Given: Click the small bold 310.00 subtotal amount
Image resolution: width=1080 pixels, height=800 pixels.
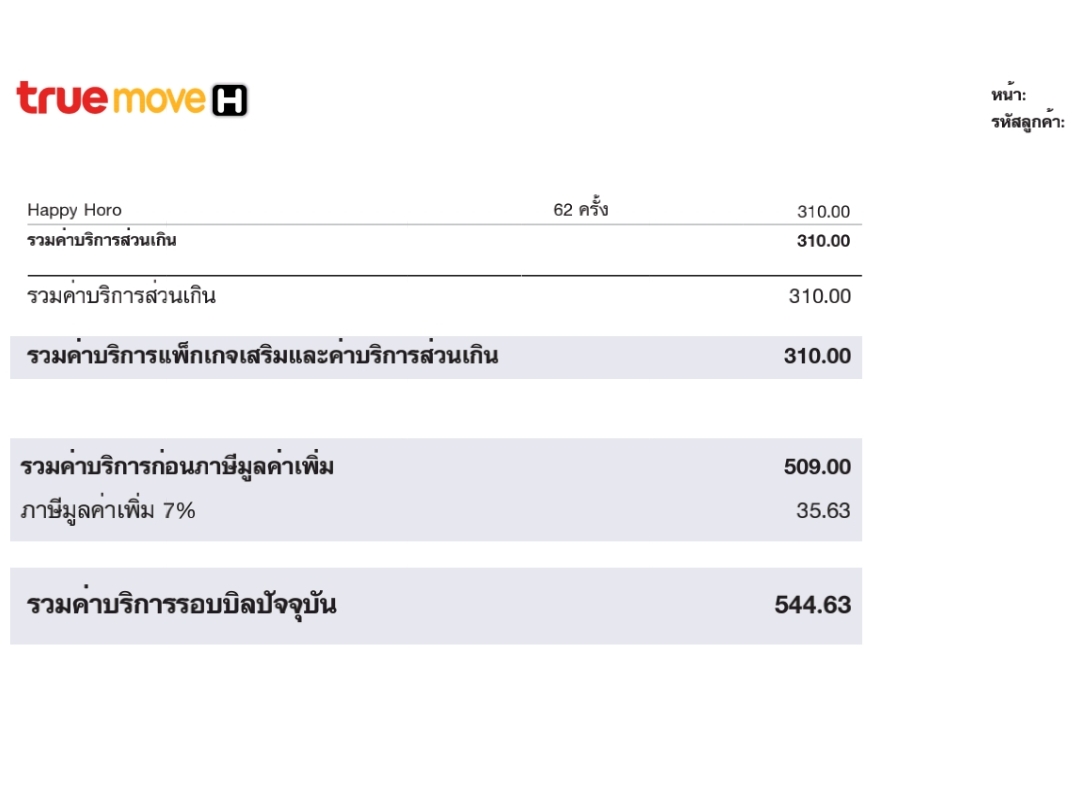Looking at the screenshot, I should (x=823, y=241).
